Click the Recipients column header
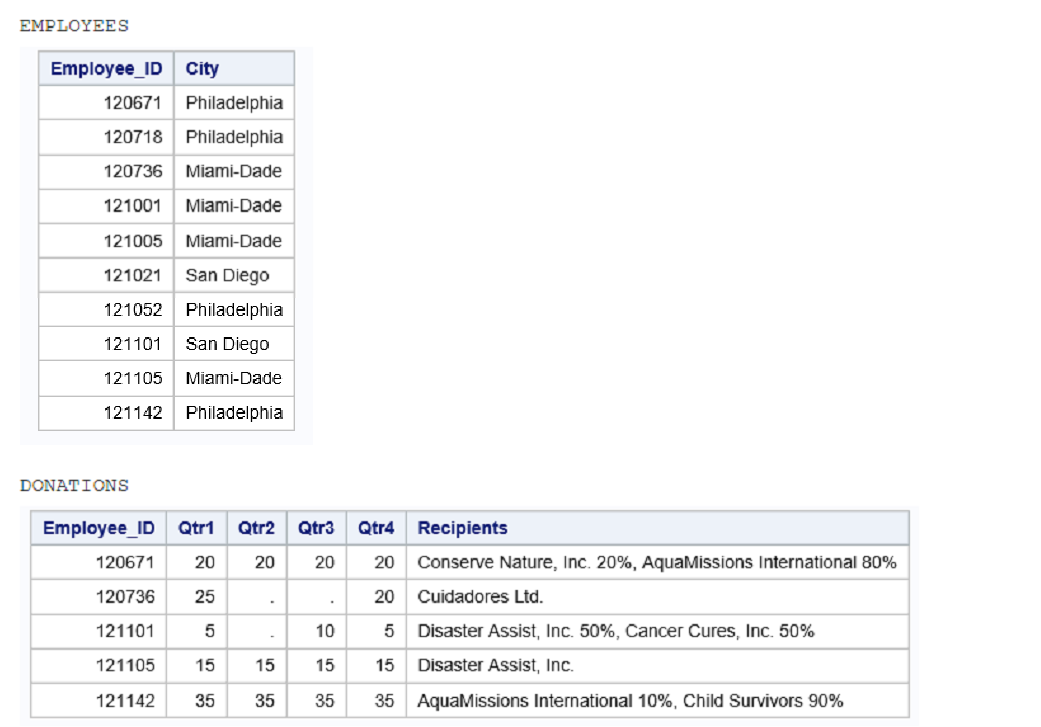Viewport: 1041px width, 727px height. coord(462,528)
